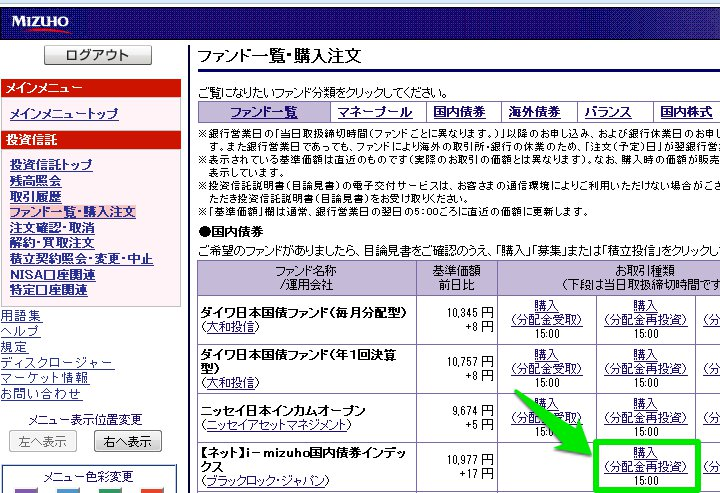Screen dimensions: 720x493
Task: Select ファンド一覧・購入注文 in sidebar
Action: pos(73,212)
